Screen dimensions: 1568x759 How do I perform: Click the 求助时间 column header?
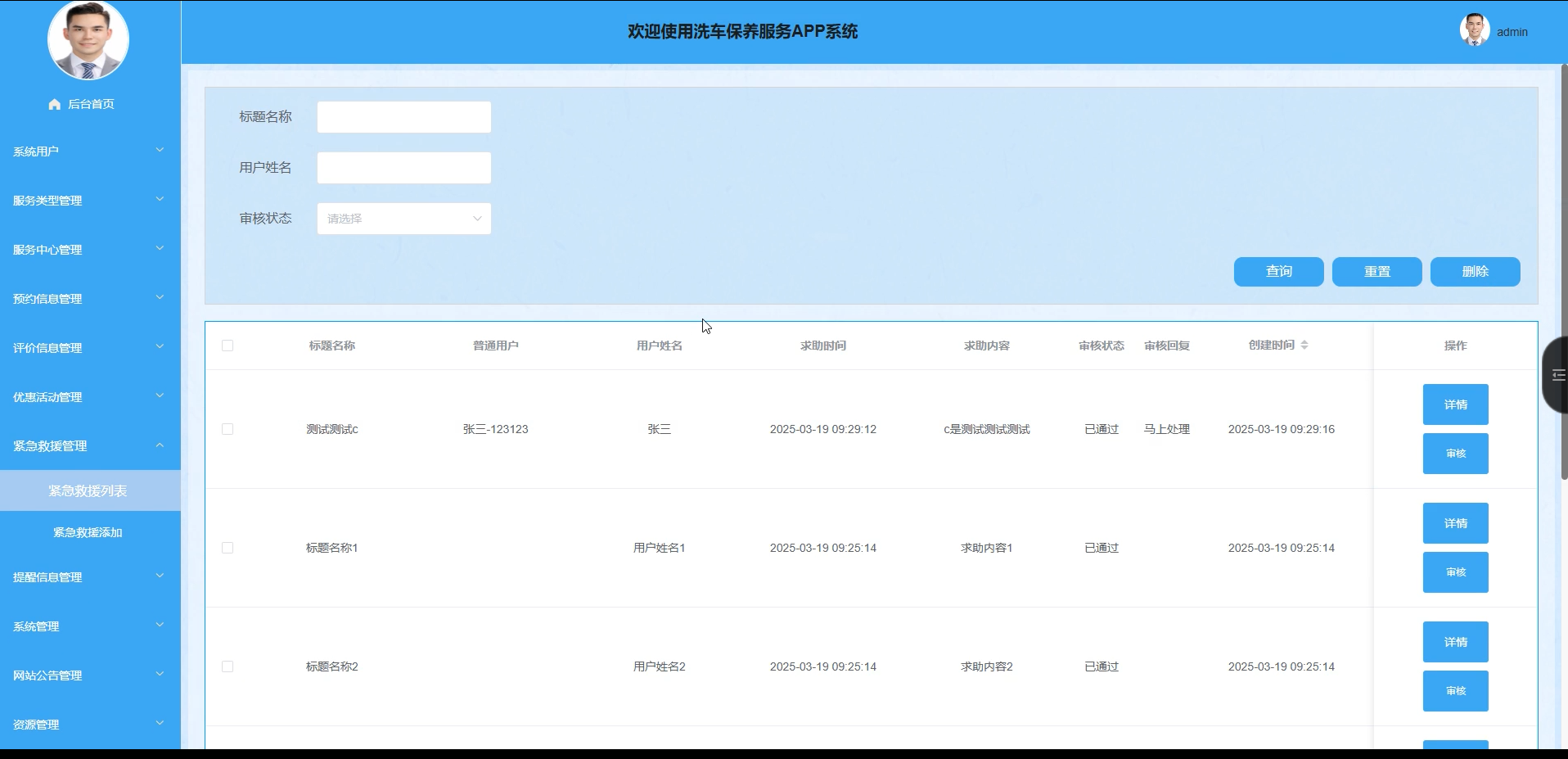coord(822,346)
